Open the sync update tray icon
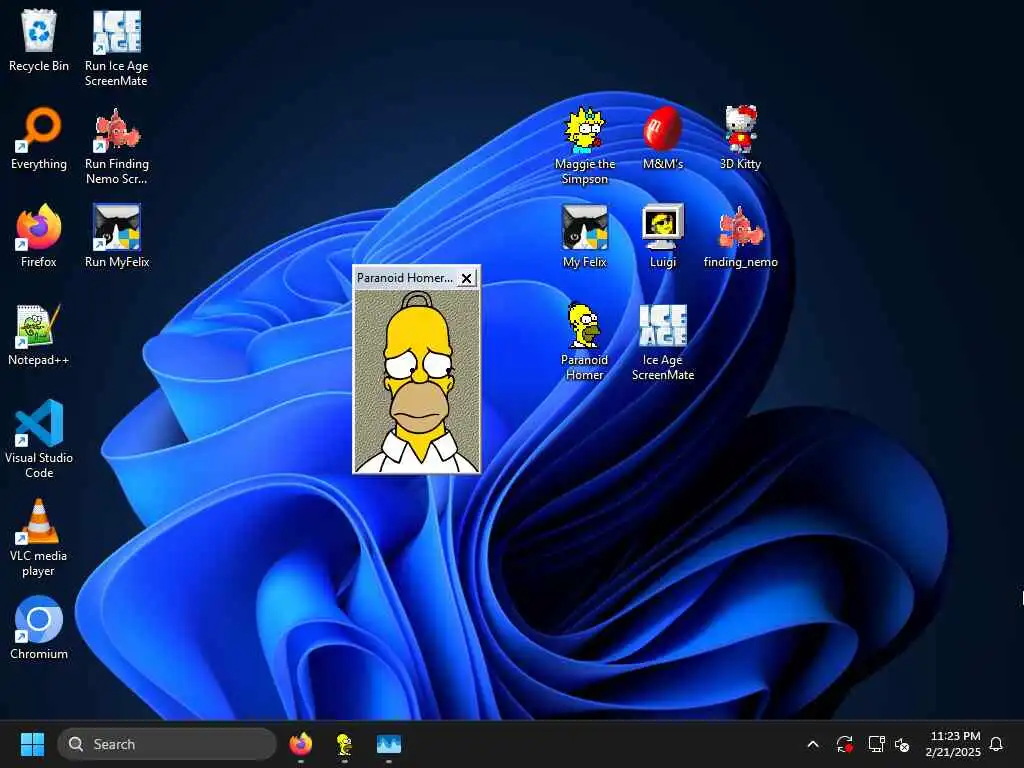Screen dimensions: 1024x768 tap(844, 744)
